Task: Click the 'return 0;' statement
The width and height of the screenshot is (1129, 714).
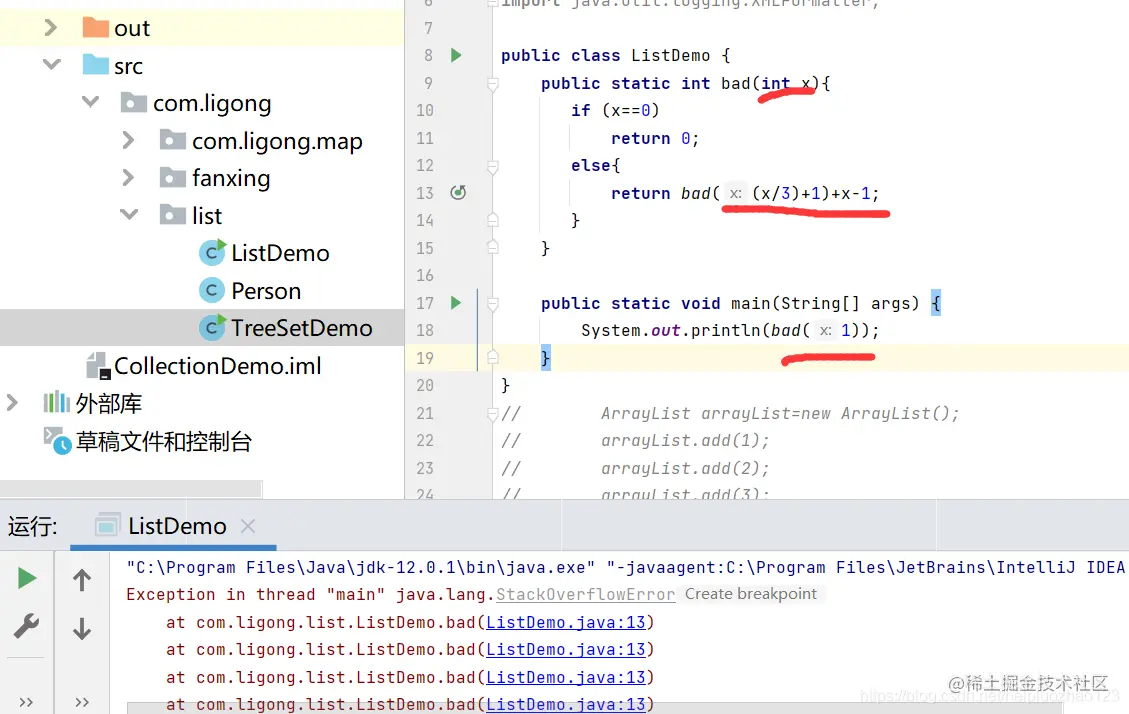Action: pyautogui.click(x=655, y=138)
